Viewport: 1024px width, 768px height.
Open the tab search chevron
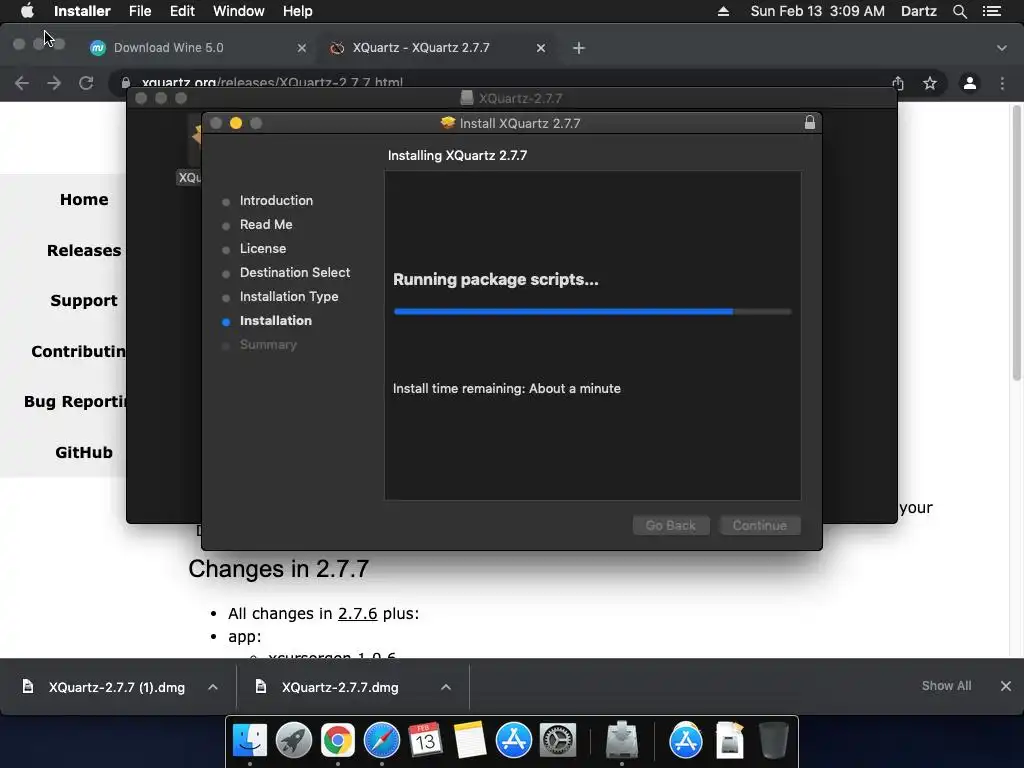(1002, 48)
